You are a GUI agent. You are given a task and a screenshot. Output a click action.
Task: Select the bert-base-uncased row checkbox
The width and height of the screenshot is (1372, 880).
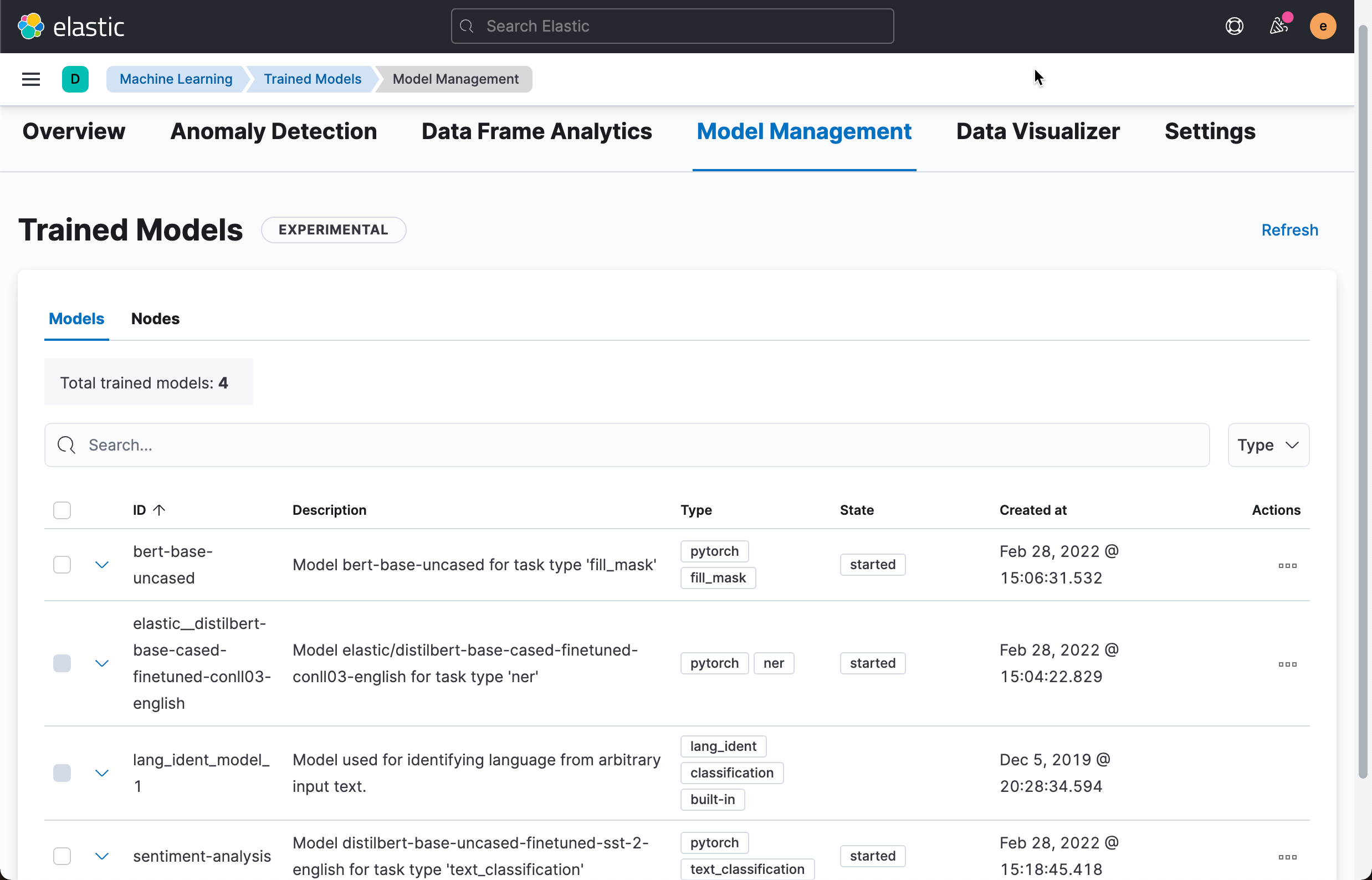coord(62,565)
